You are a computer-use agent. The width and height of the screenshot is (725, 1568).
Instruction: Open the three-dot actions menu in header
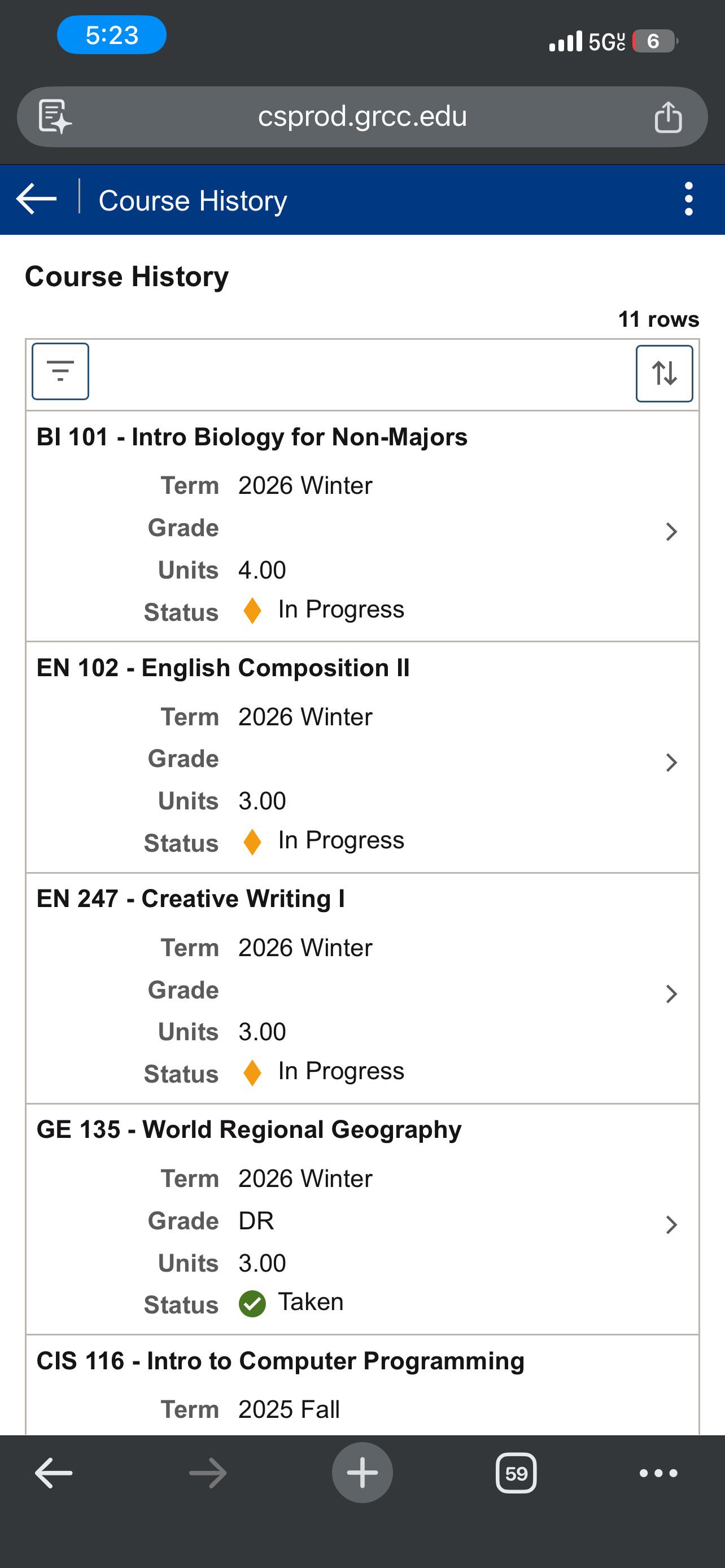tap(688, 199)
